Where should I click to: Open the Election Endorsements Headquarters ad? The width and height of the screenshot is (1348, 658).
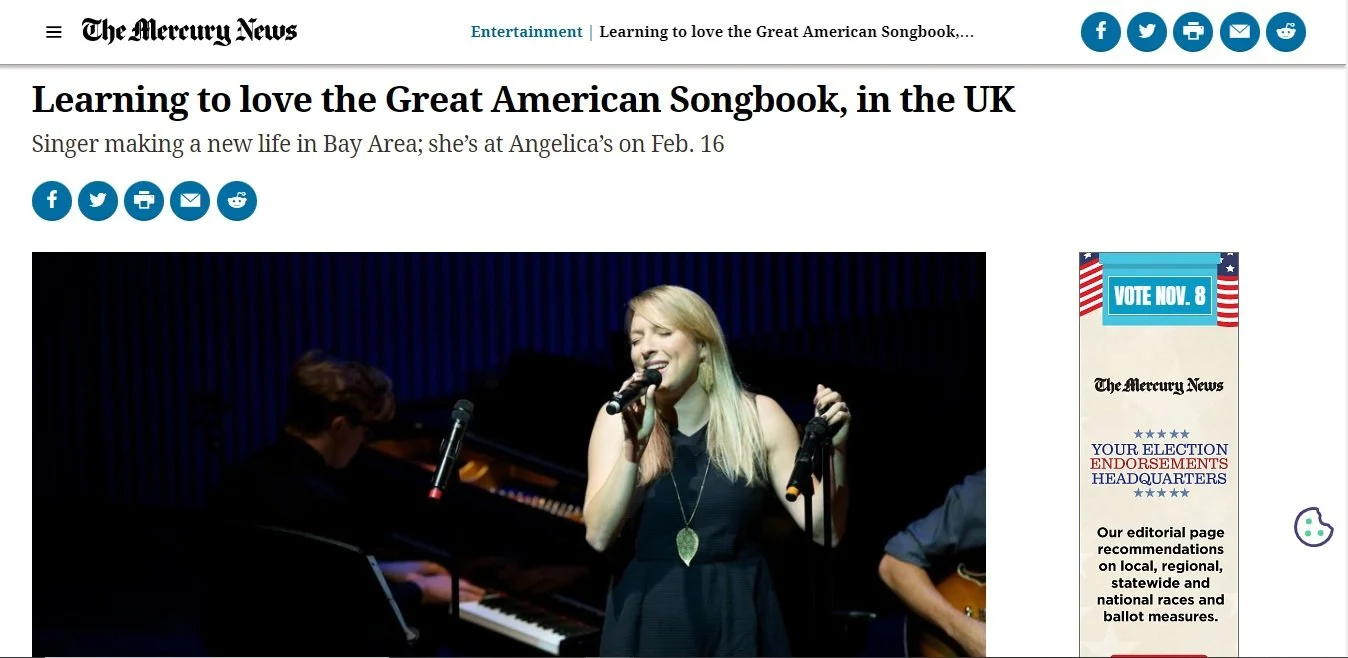pos(1159,464)
